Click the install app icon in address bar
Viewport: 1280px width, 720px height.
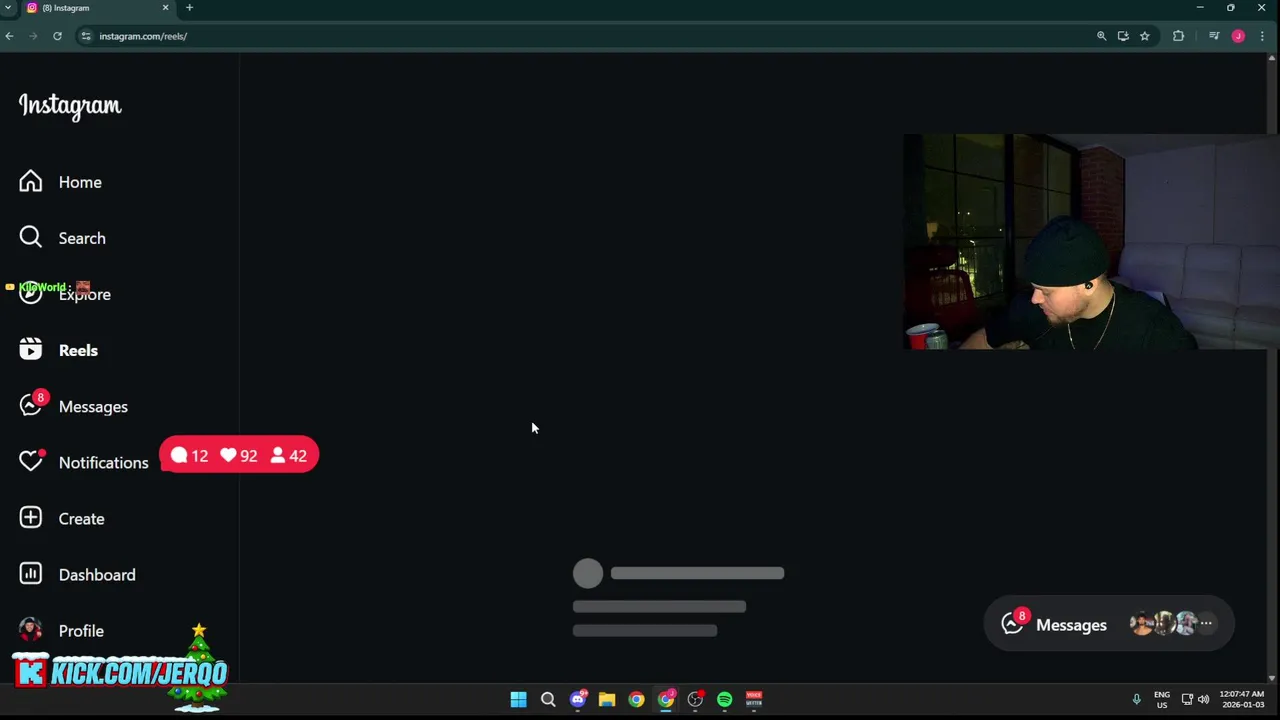1123,36
